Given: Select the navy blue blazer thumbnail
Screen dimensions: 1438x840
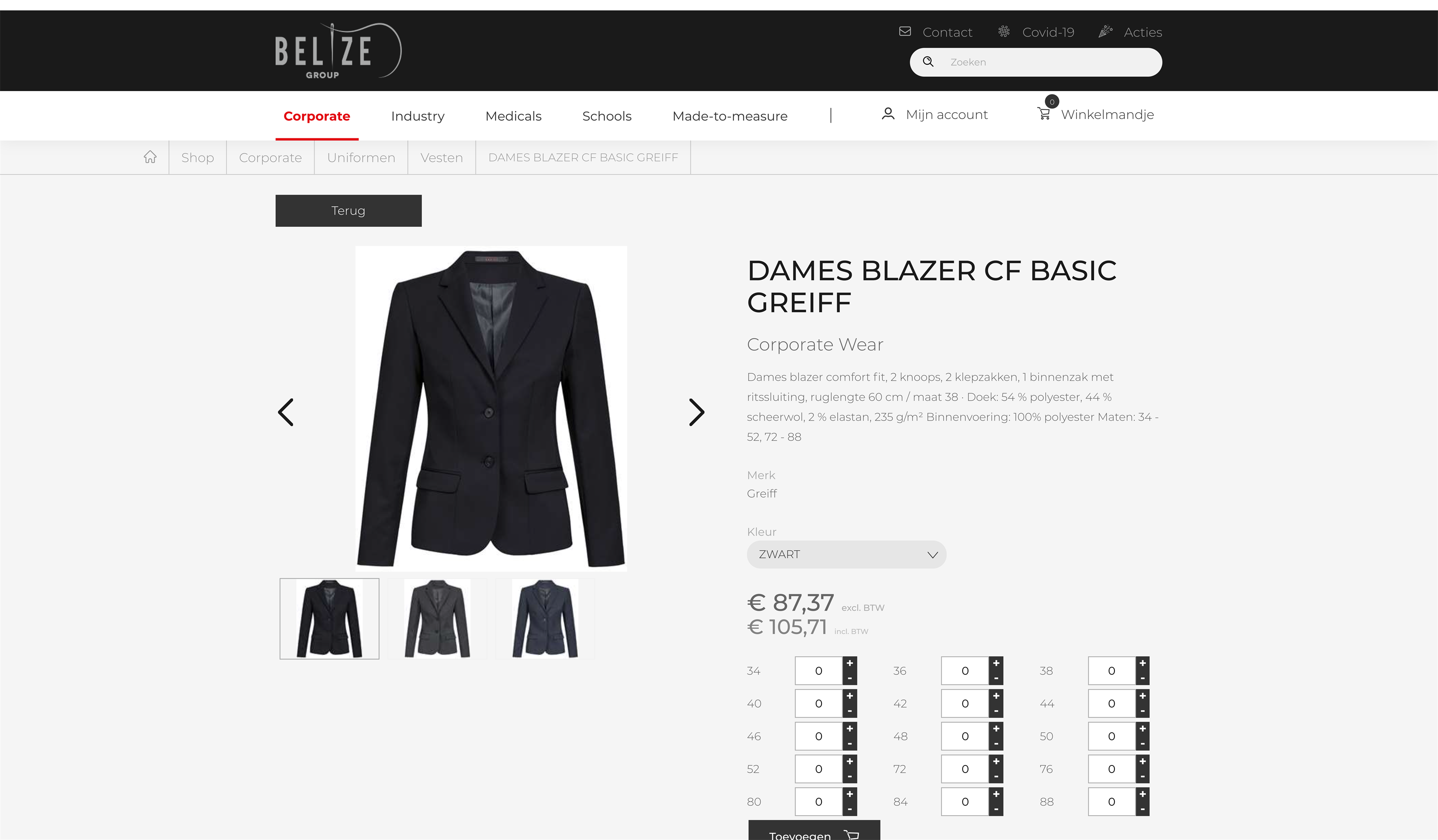Looking at the screenshot, I should (x=545, y=619).
